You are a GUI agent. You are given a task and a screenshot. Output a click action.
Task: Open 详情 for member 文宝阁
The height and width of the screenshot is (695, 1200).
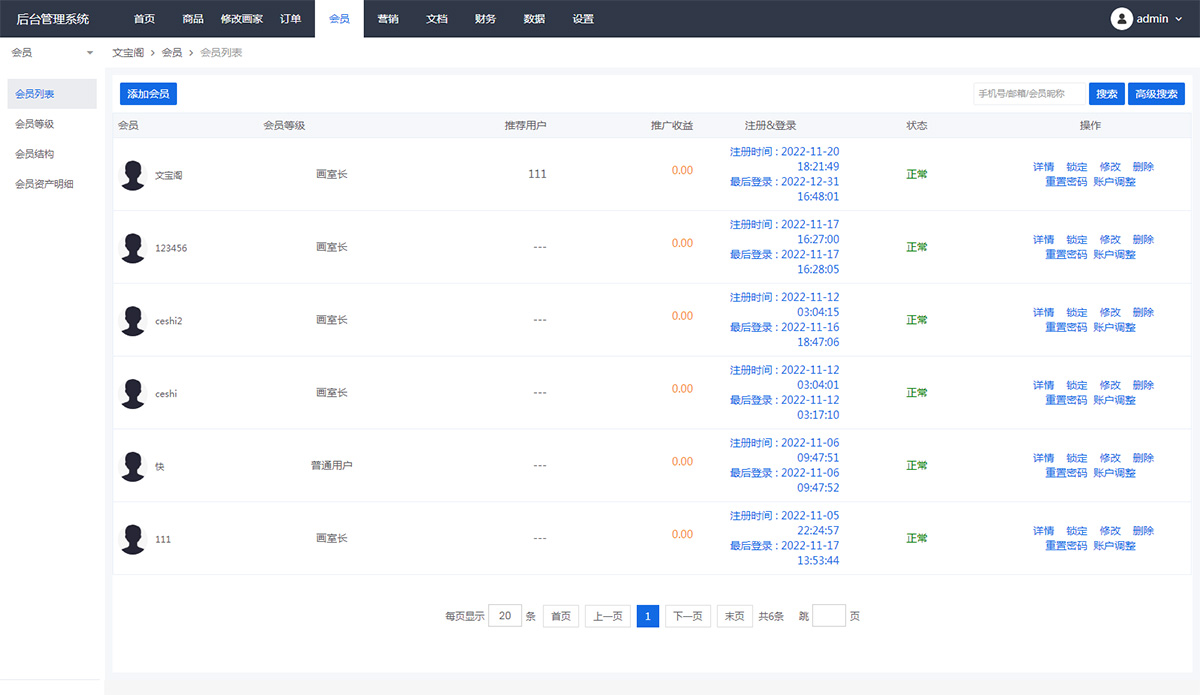[1043, 167]
